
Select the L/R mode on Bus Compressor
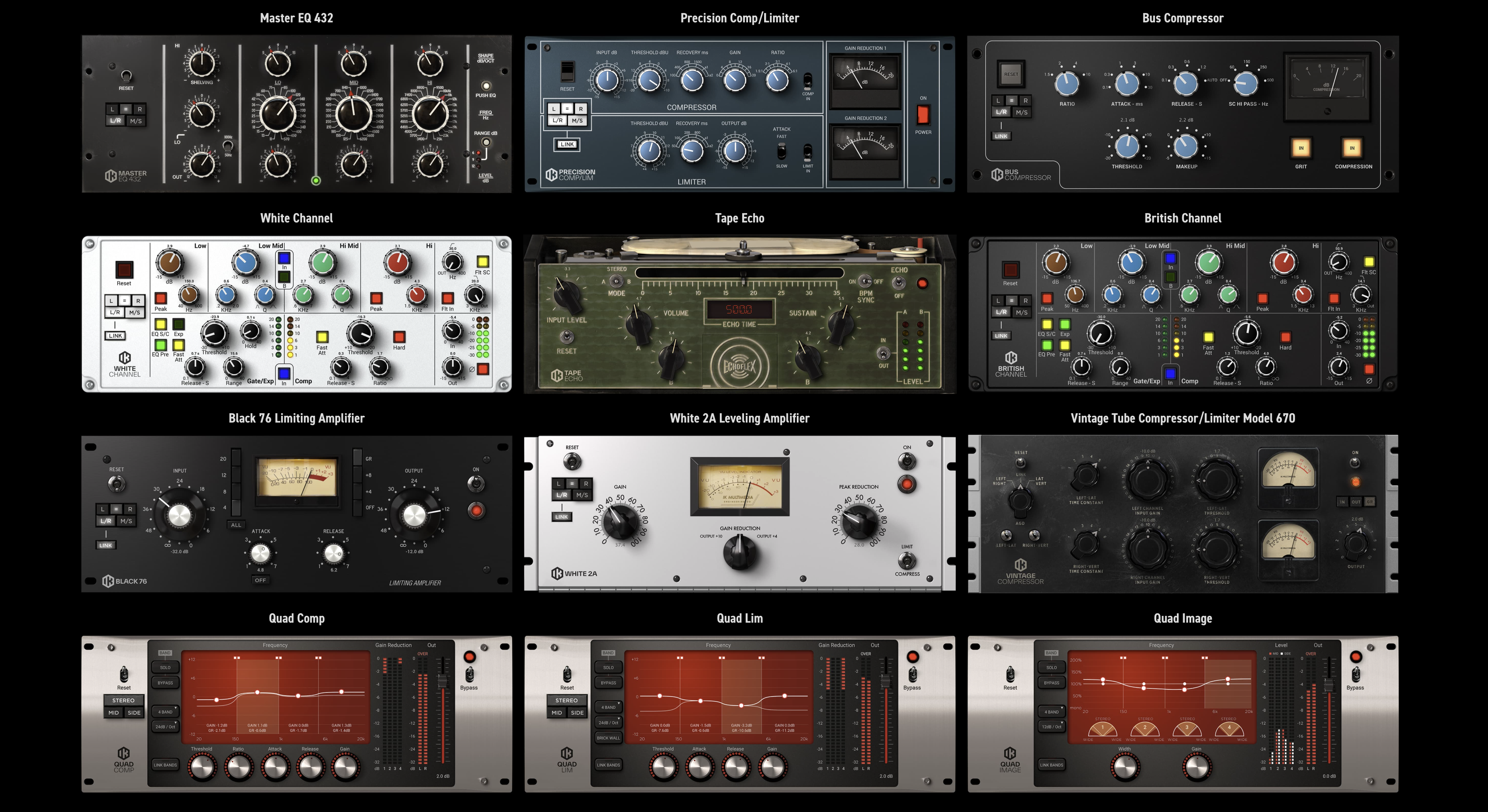pyautogui.click(x=1002, y=112)
